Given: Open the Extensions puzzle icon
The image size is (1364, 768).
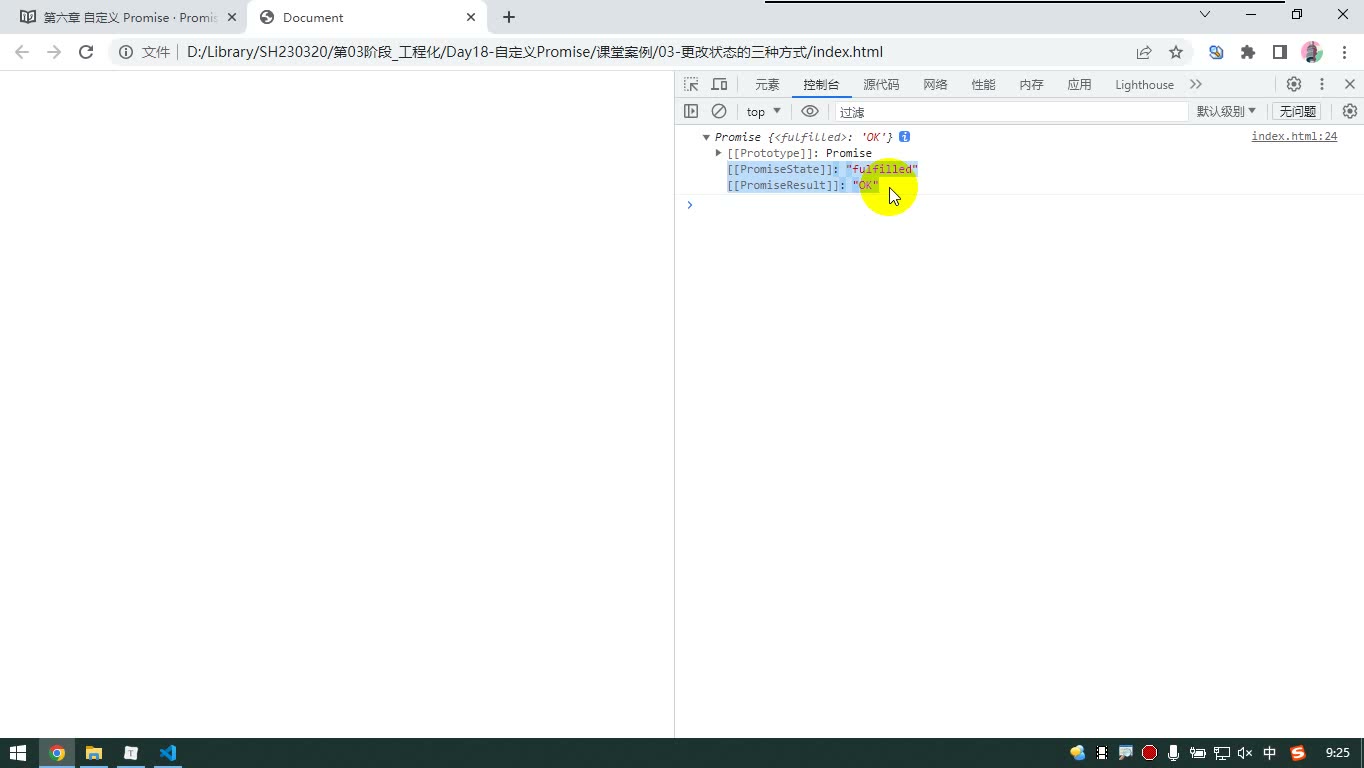Looking at the screenshot, I should [x=1248, y=52].
